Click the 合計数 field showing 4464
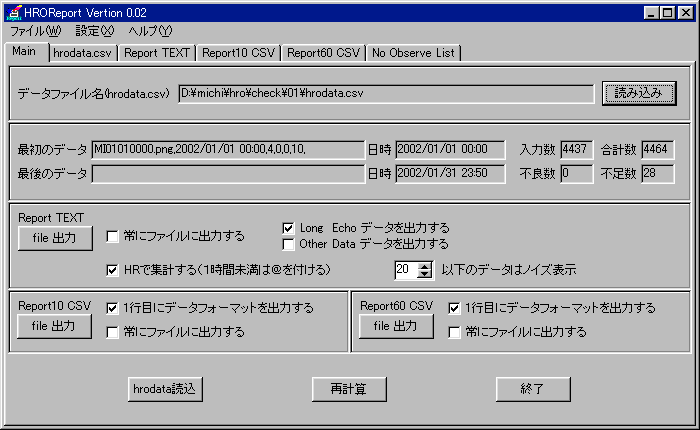The width and height of the screenshot is (700, 430). [658, 150]
